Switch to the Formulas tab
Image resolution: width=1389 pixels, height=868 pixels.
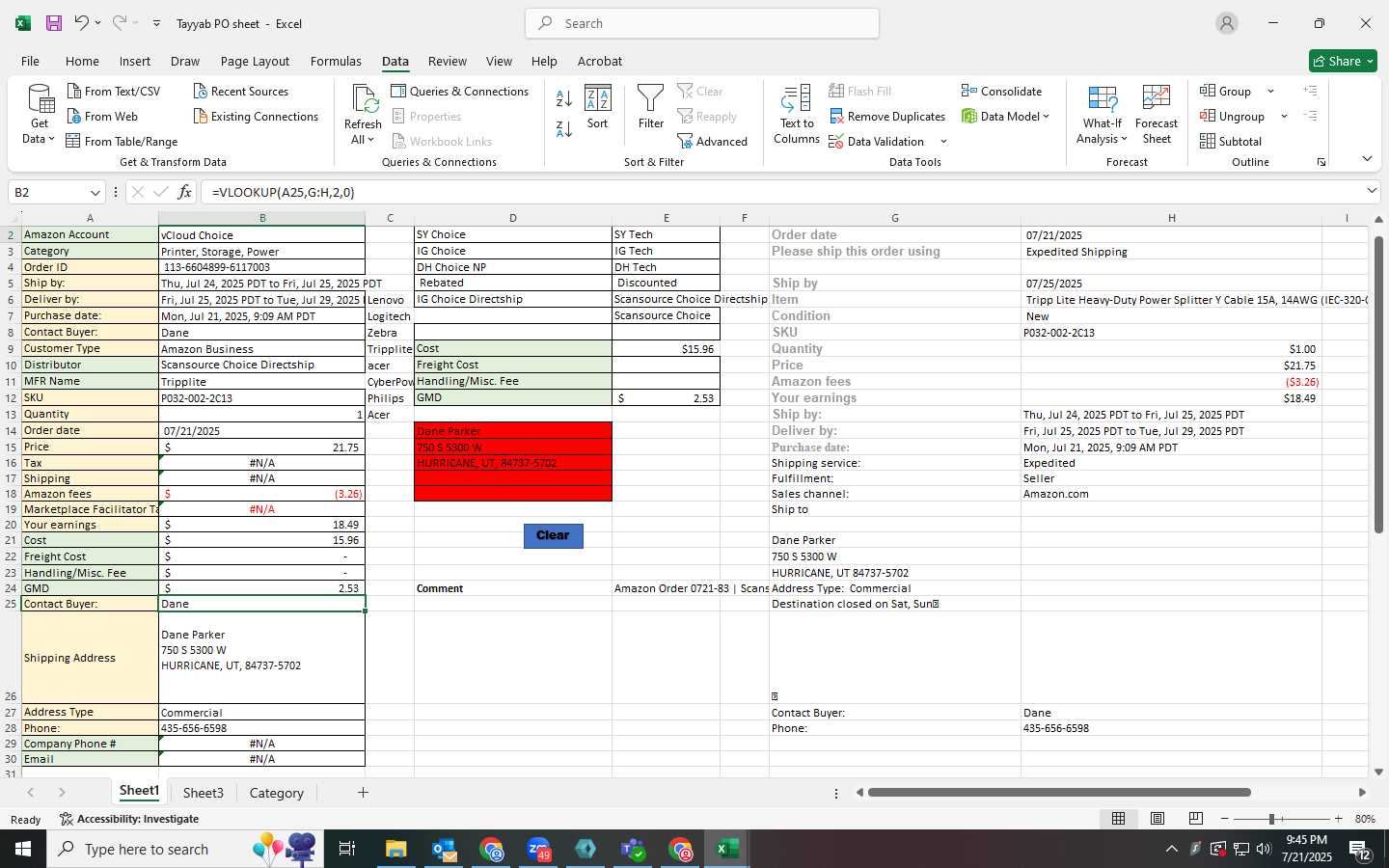click(x=336, y=61)
